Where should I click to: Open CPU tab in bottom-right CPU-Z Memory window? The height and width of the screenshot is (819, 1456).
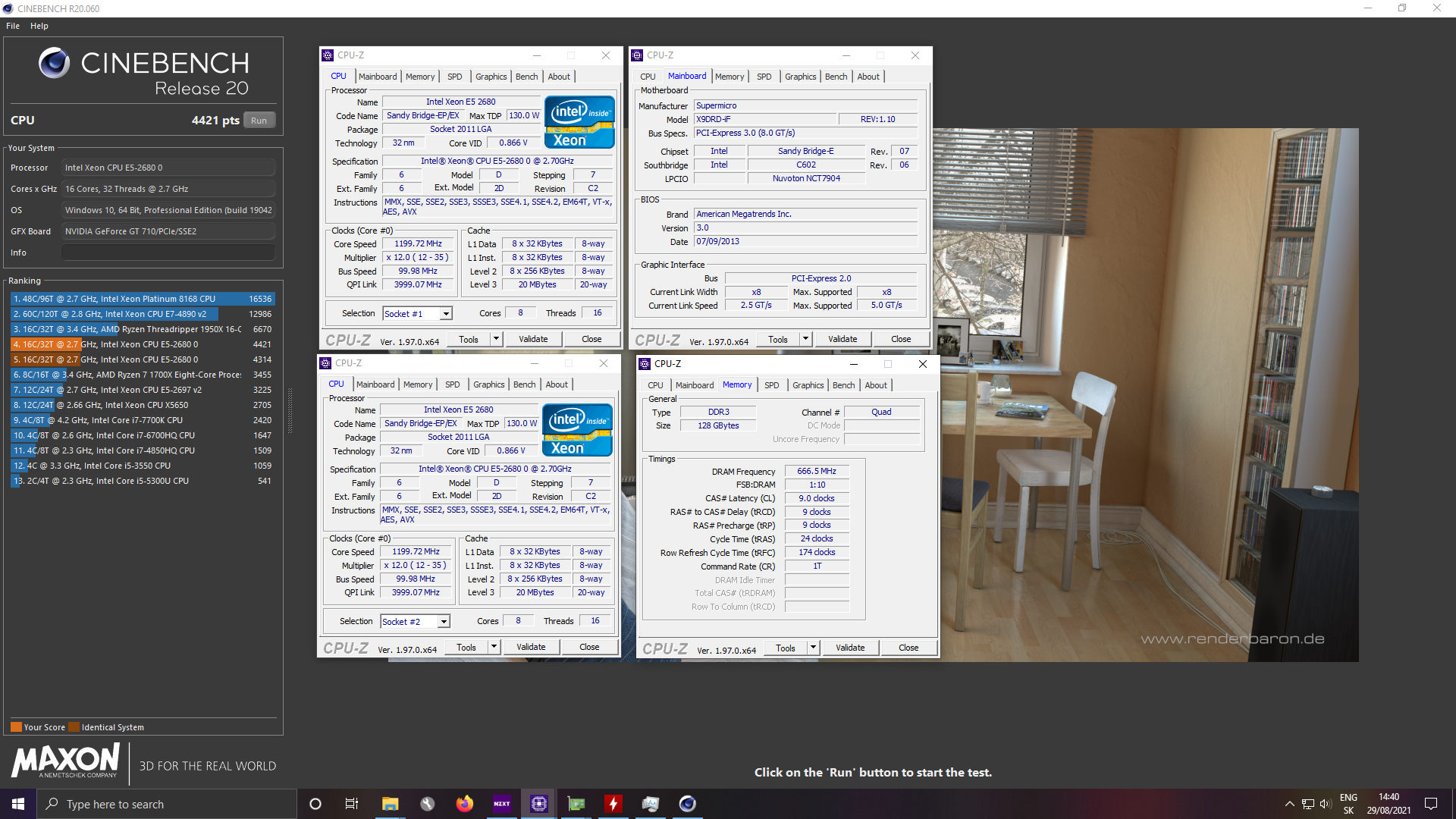coord(655,385)
